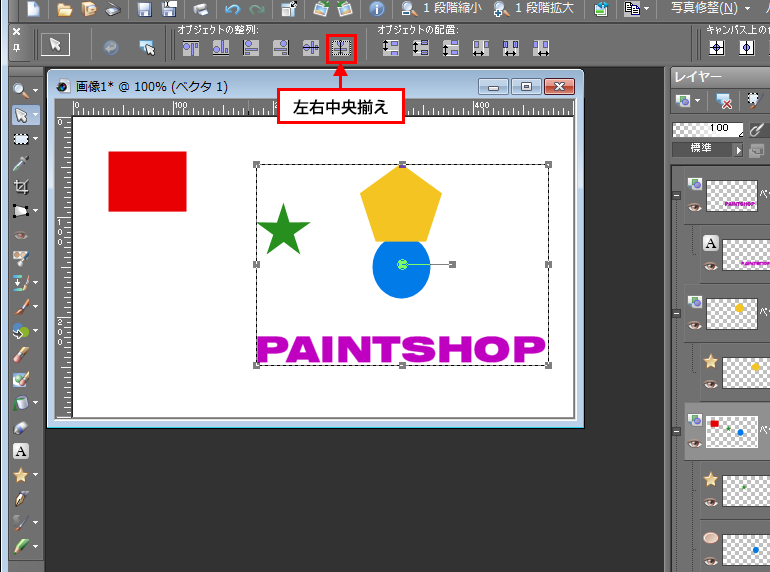This screenshot has height=572, width=770.
Task: Click the 1 段階拡大 zoom in button
Action: [533, 8]
